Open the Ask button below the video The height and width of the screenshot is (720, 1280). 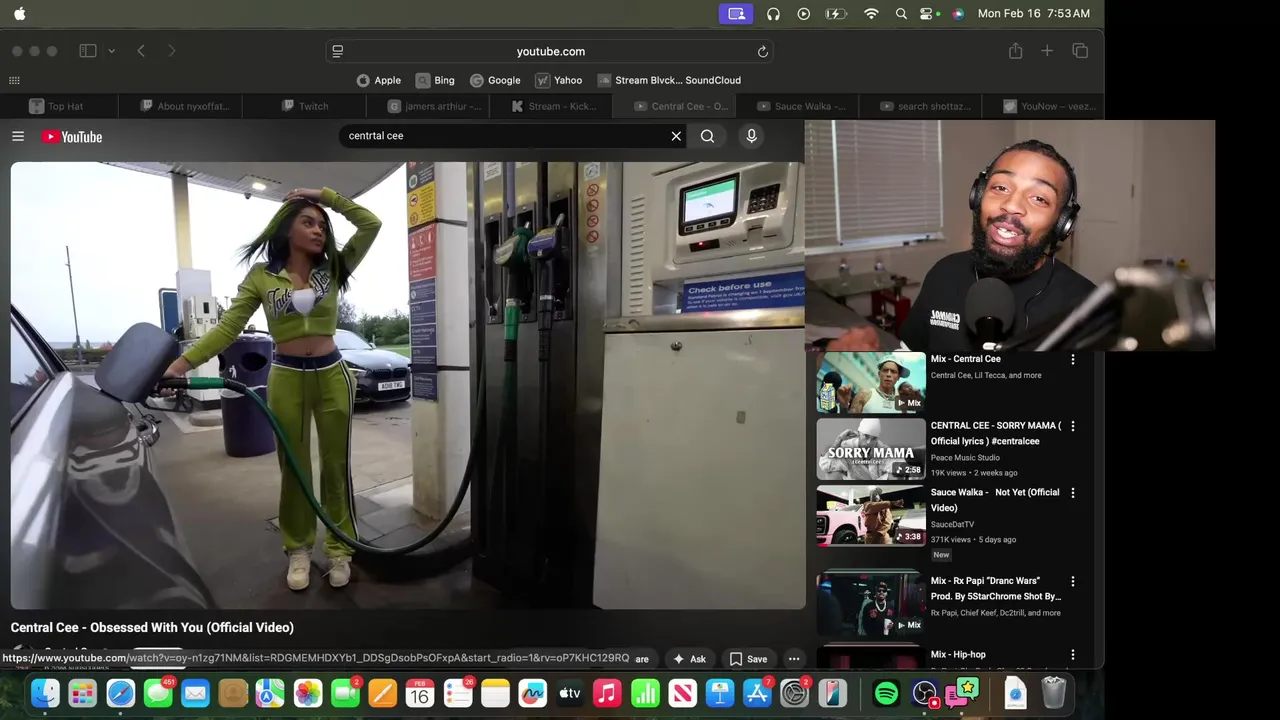tap(689, 659)
